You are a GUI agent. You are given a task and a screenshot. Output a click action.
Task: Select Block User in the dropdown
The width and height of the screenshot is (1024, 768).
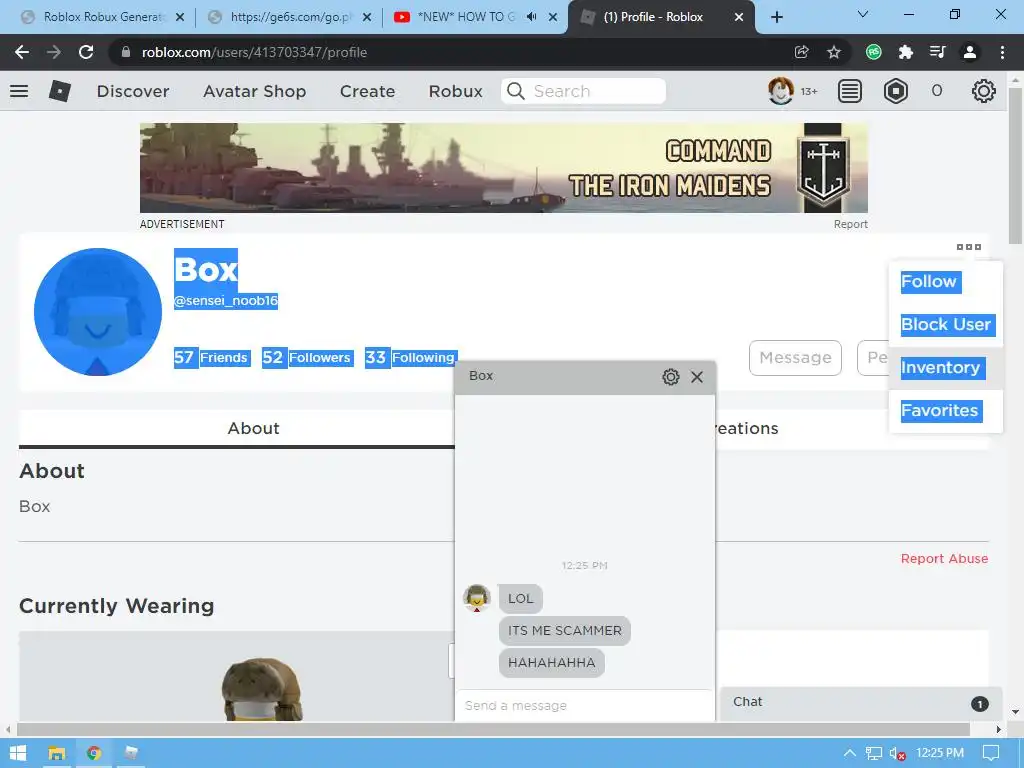click(x=947, y=325)
